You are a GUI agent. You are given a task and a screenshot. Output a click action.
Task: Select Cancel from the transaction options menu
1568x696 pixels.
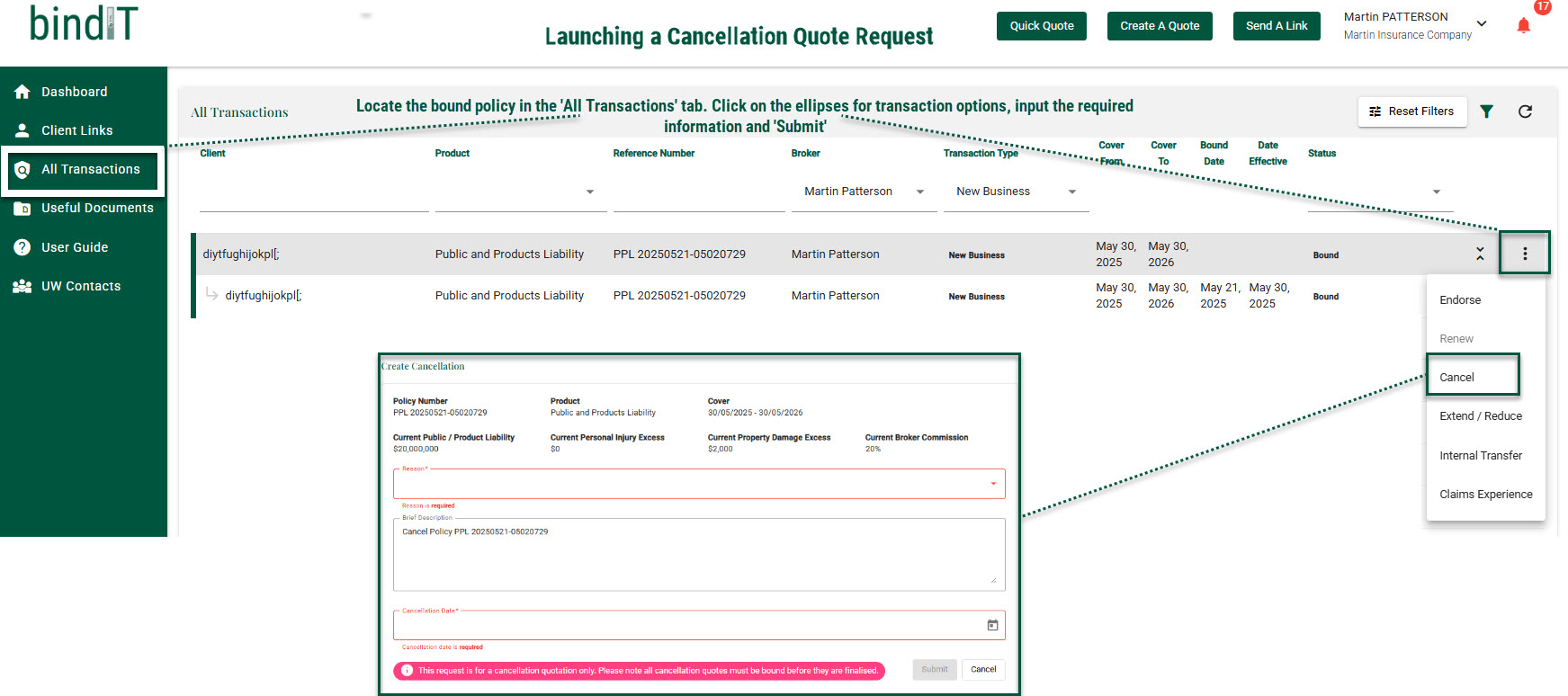[x=1456, y=378]
